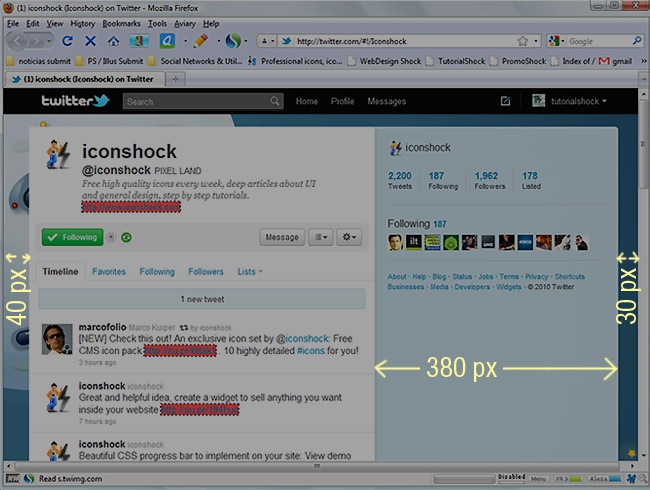Screen dimensions: 650x490
Task: Click the Twitter bird logo
Action: tap(101, 101)
